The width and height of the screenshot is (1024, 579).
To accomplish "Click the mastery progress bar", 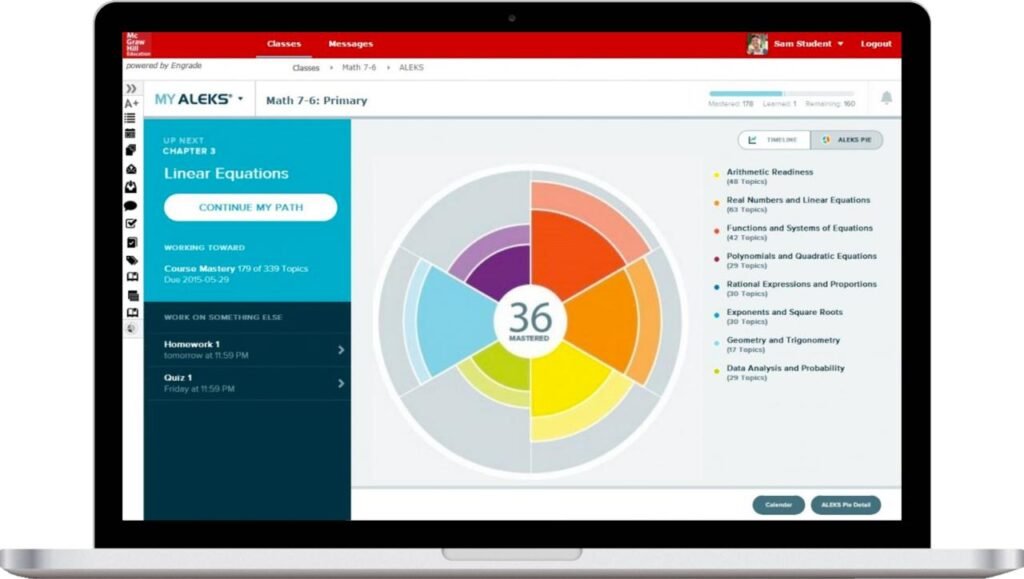I will 782,93.
